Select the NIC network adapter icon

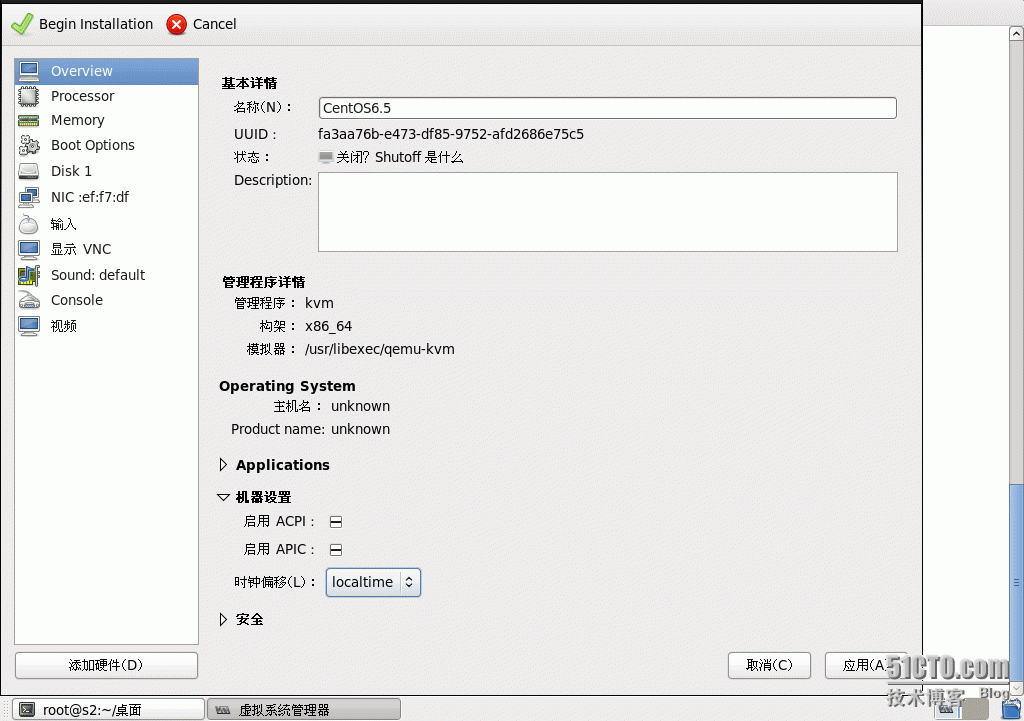click(29, 197)
